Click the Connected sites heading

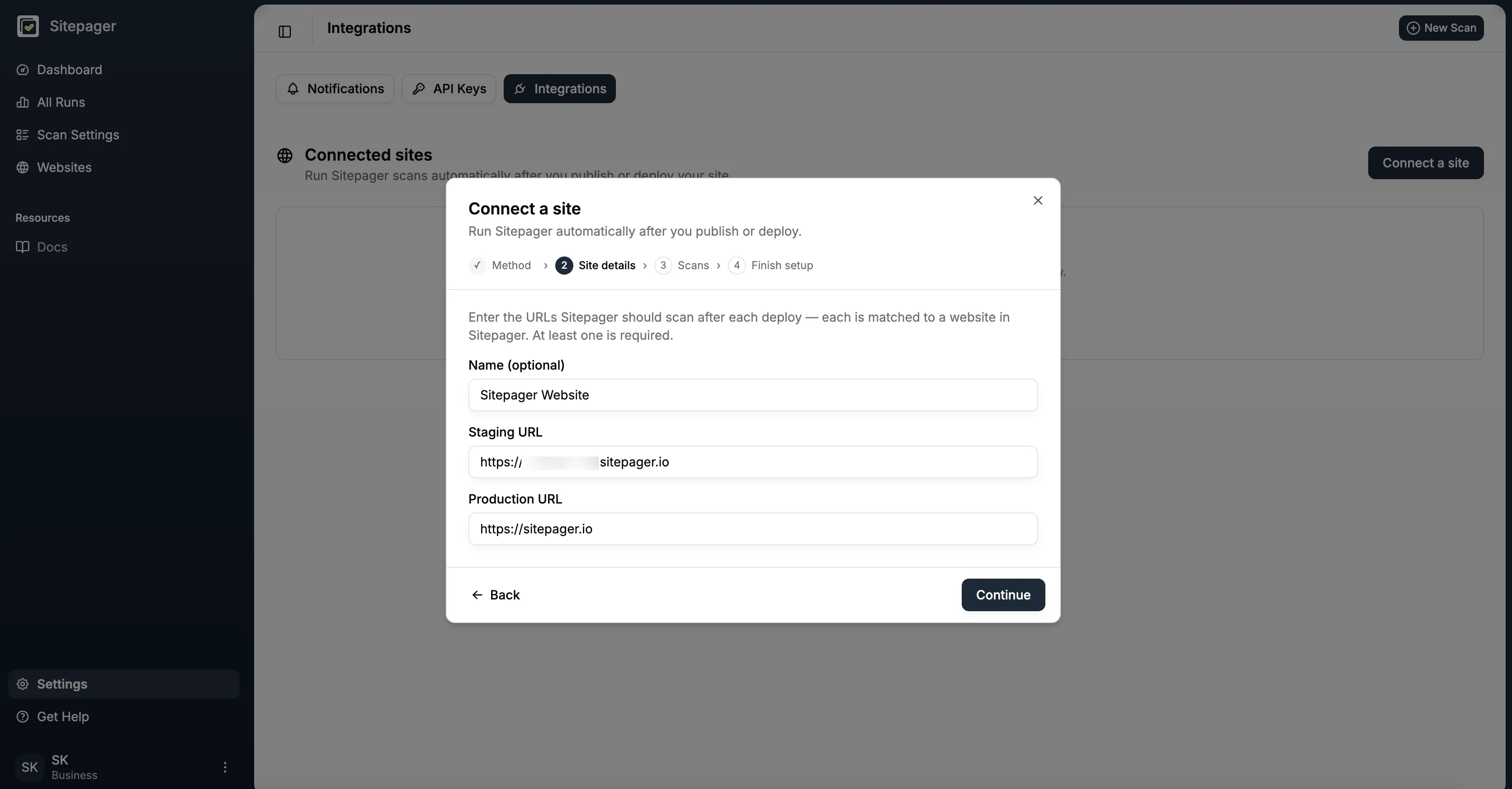[x=368, y=155]
